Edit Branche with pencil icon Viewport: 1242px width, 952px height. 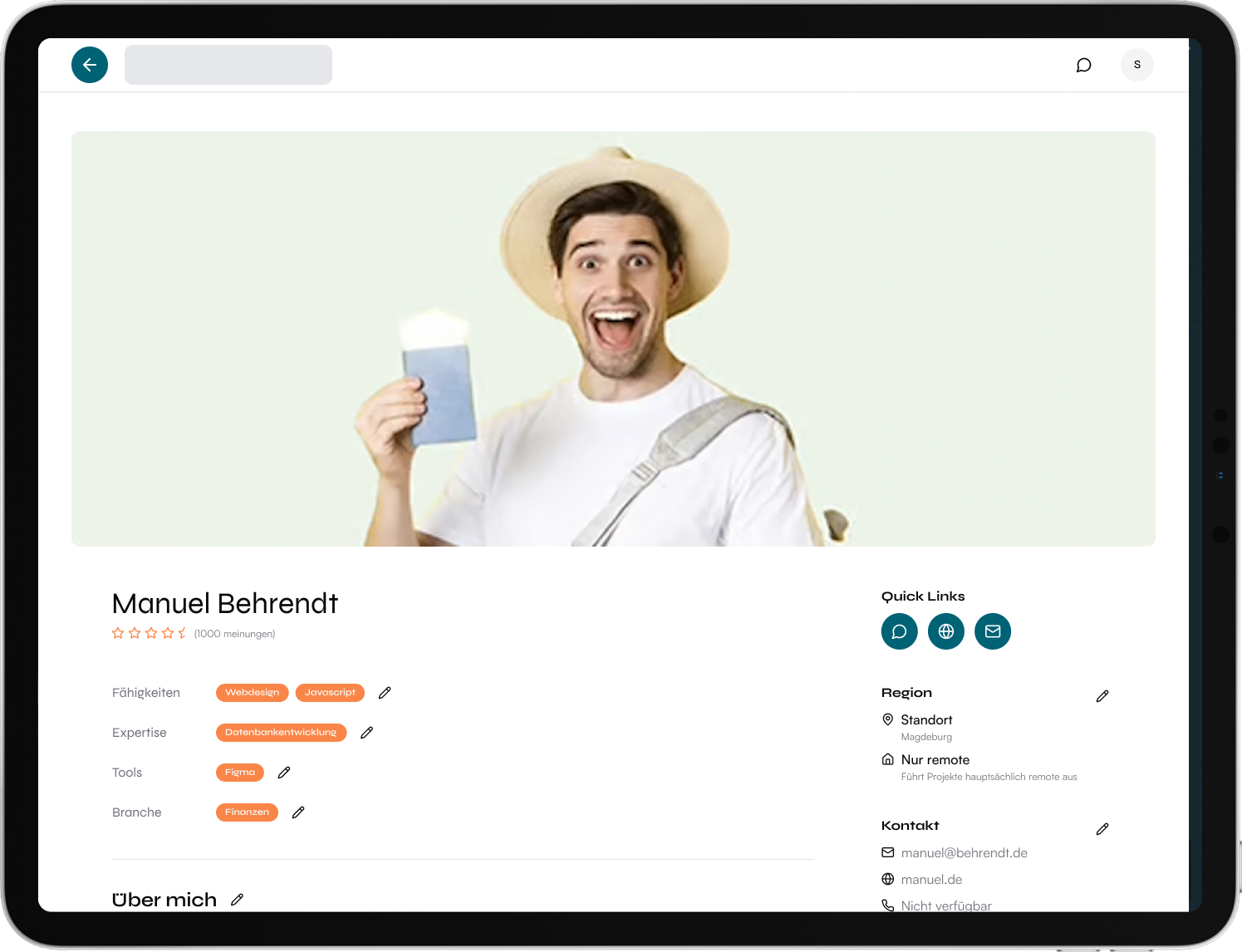(298, 812)
